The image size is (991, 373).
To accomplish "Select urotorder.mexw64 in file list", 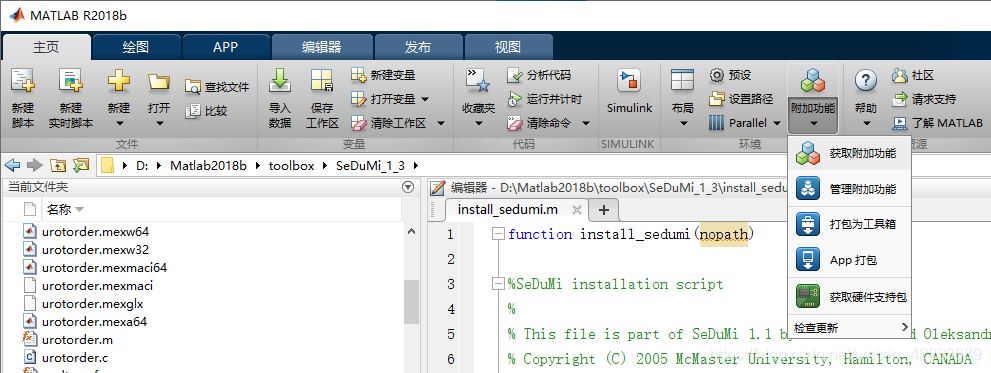I will pos(95,231).
